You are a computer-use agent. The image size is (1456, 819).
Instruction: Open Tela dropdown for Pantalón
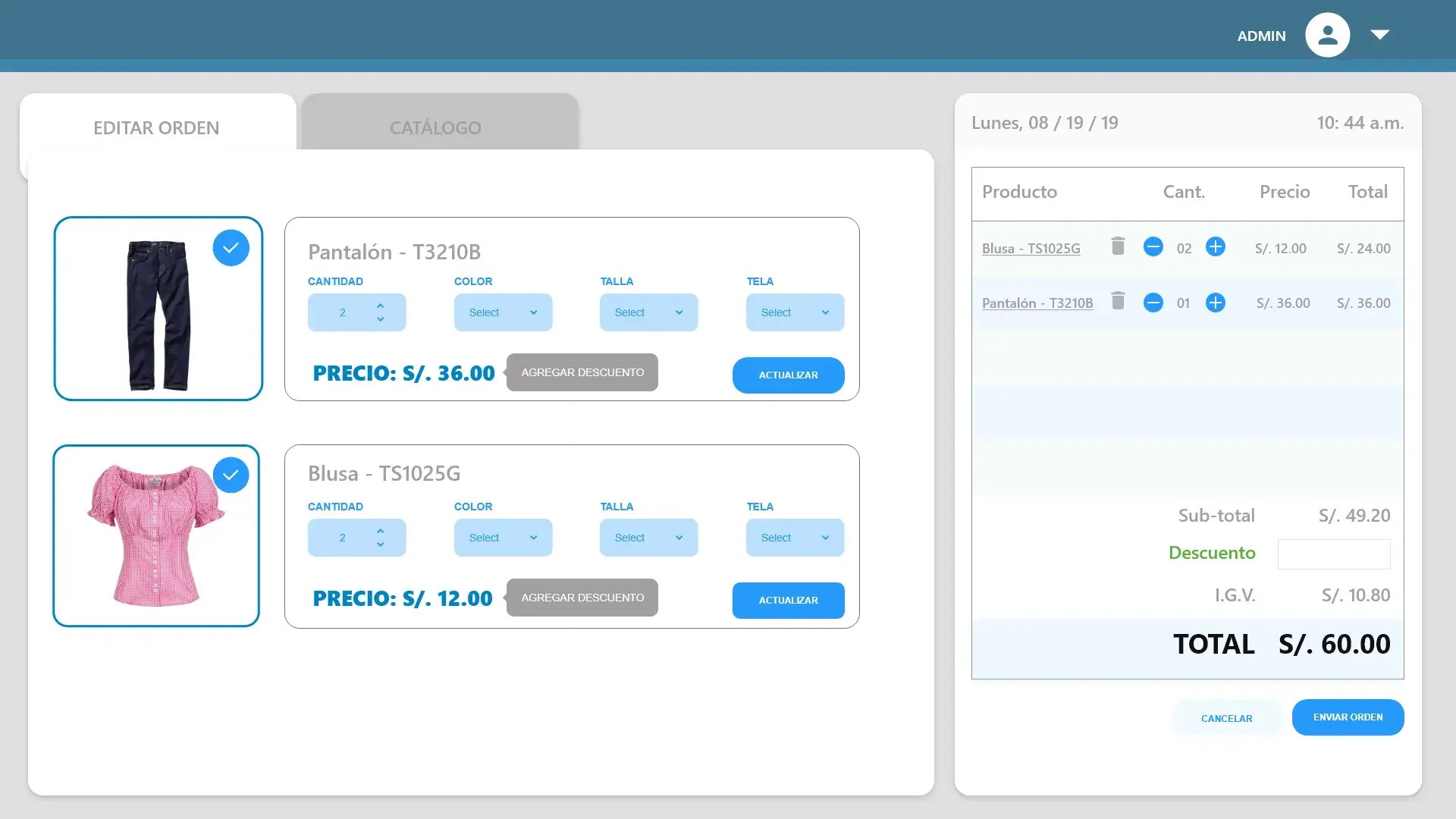click(x=795, y=312)
